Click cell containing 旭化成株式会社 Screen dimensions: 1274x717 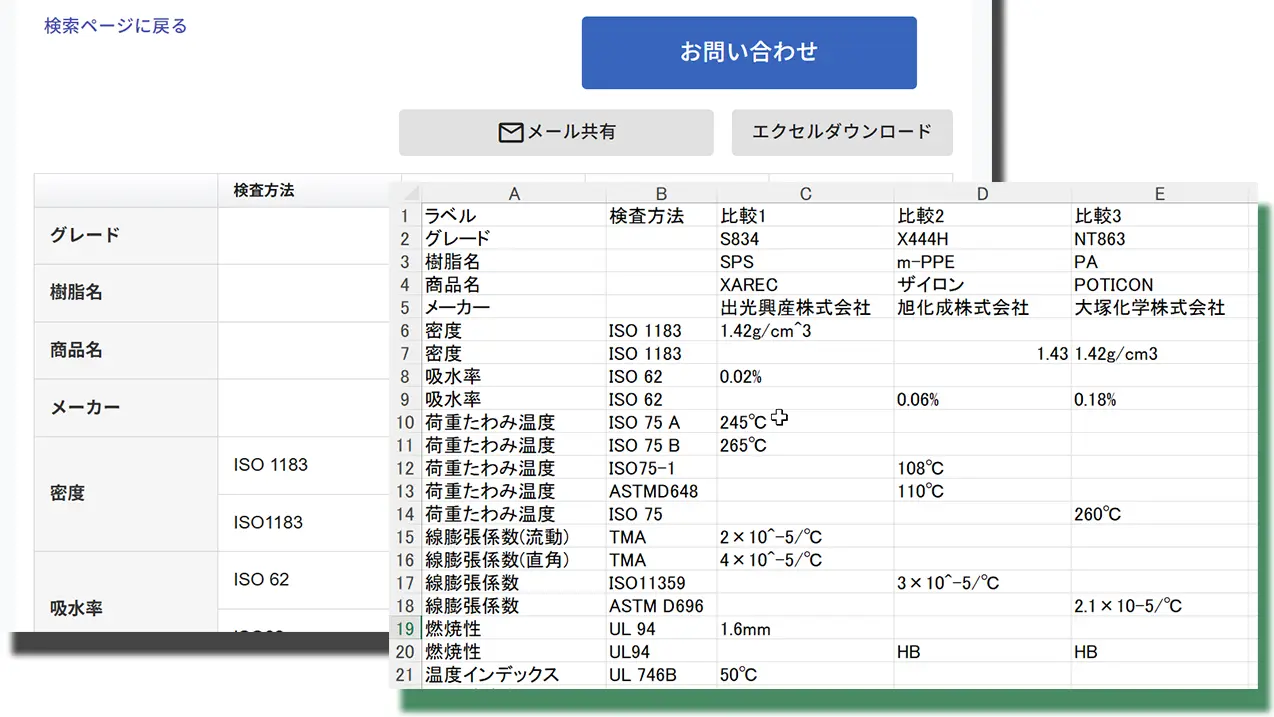pos(982,308)
